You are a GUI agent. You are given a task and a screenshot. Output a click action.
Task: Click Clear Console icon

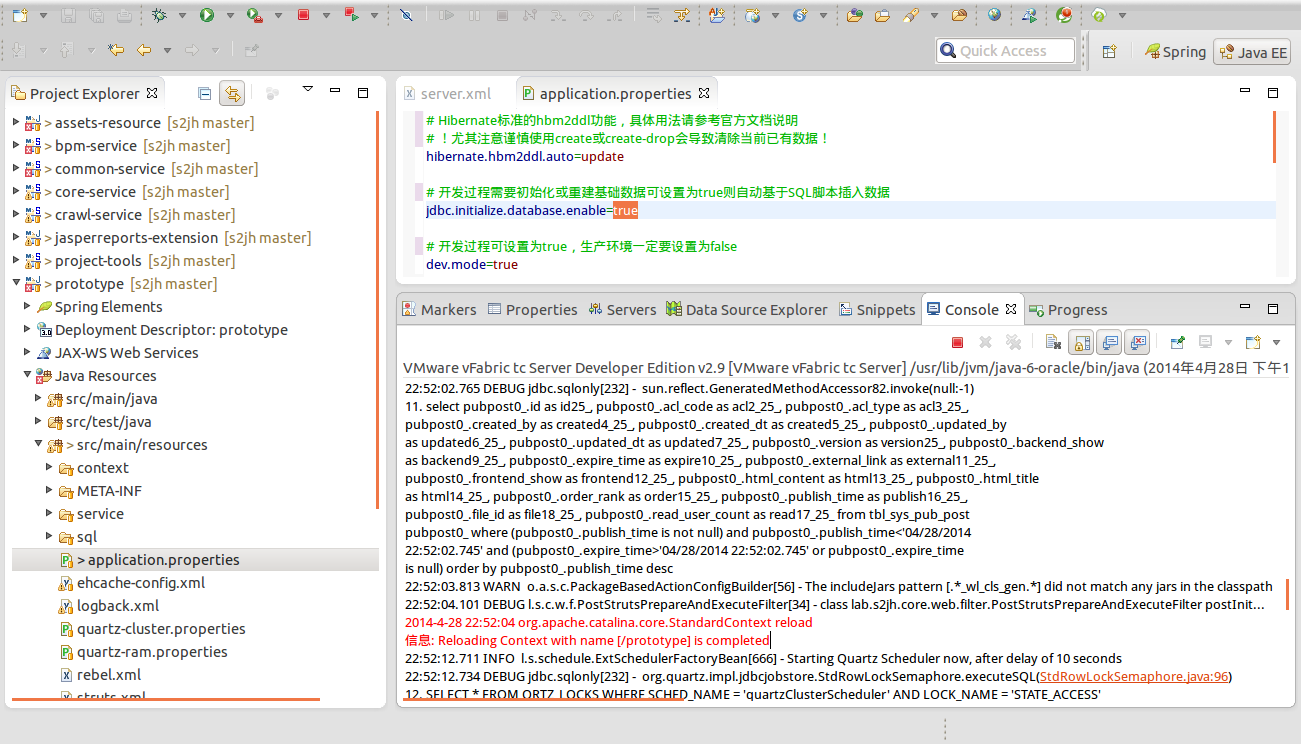[x=1052, y=342]
